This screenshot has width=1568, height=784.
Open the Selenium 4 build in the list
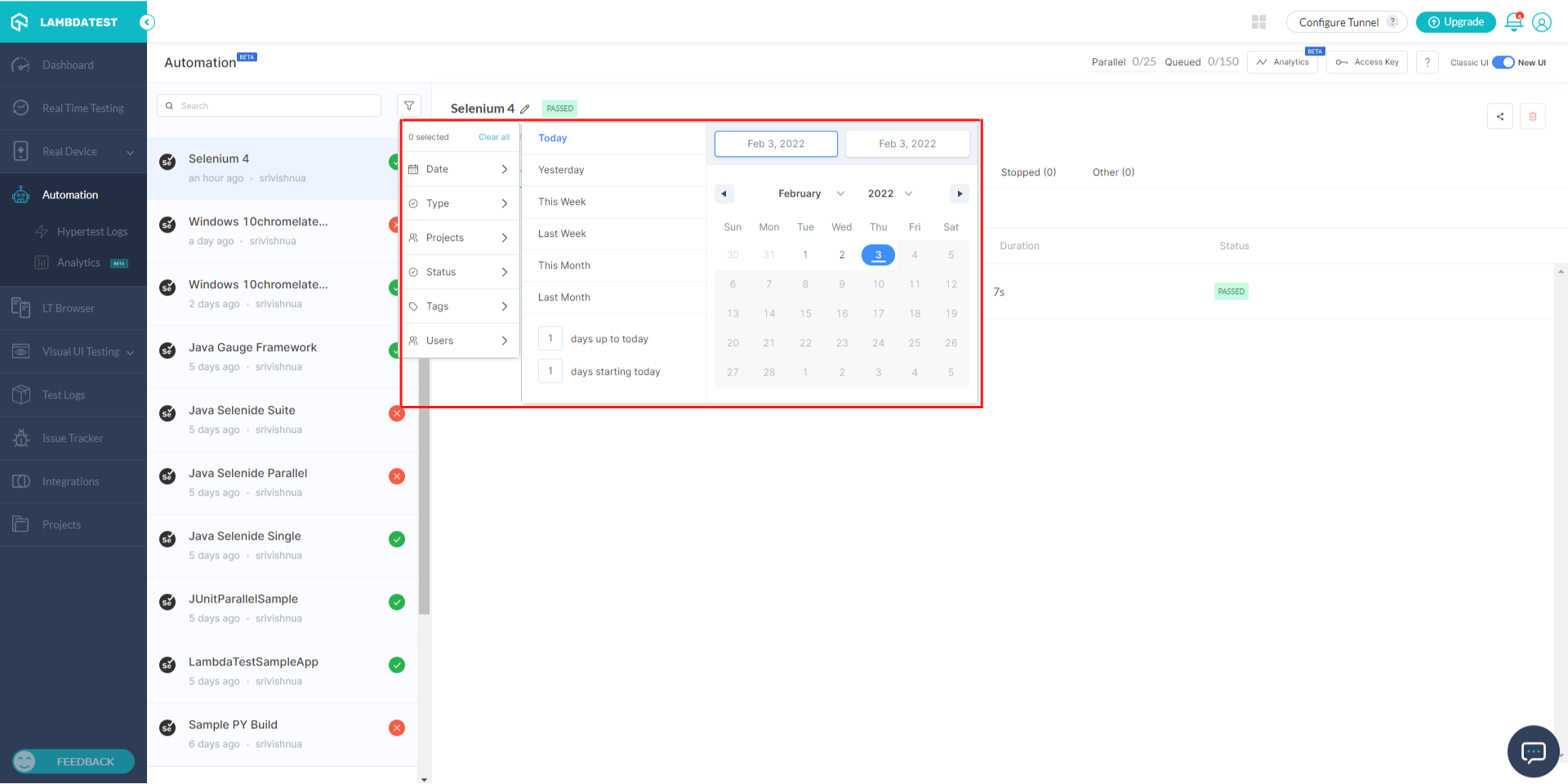pos(274,168)
